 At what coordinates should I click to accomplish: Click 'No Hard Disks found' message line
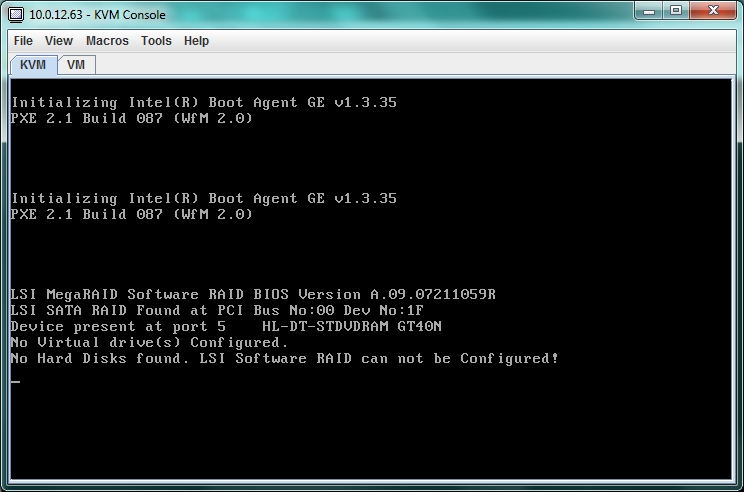tap(285, 359)
